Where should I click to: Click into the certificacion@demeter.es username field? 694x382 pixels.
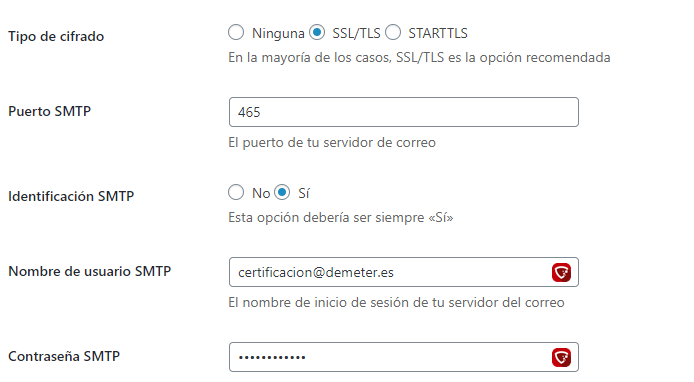point(404,272)
